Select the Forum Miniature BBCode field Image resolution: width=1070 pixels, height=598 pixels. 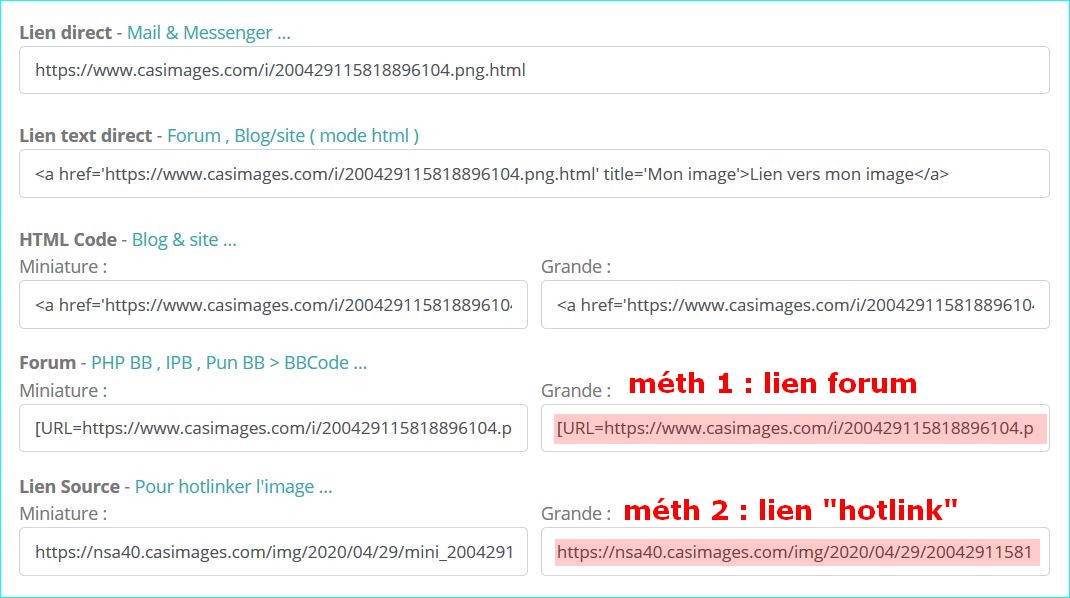[x=273, y=428]
